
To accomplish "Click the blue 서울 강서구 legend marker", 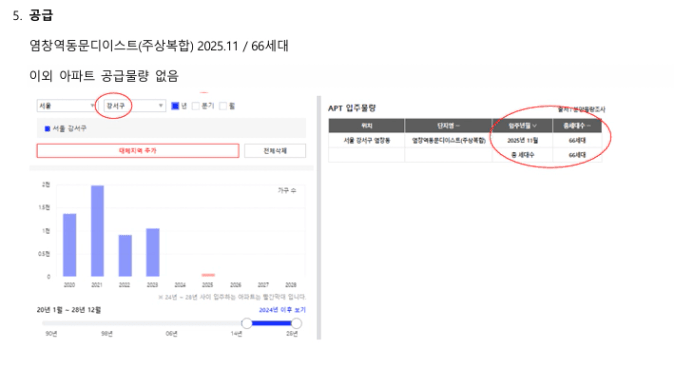I will point(47,129).
